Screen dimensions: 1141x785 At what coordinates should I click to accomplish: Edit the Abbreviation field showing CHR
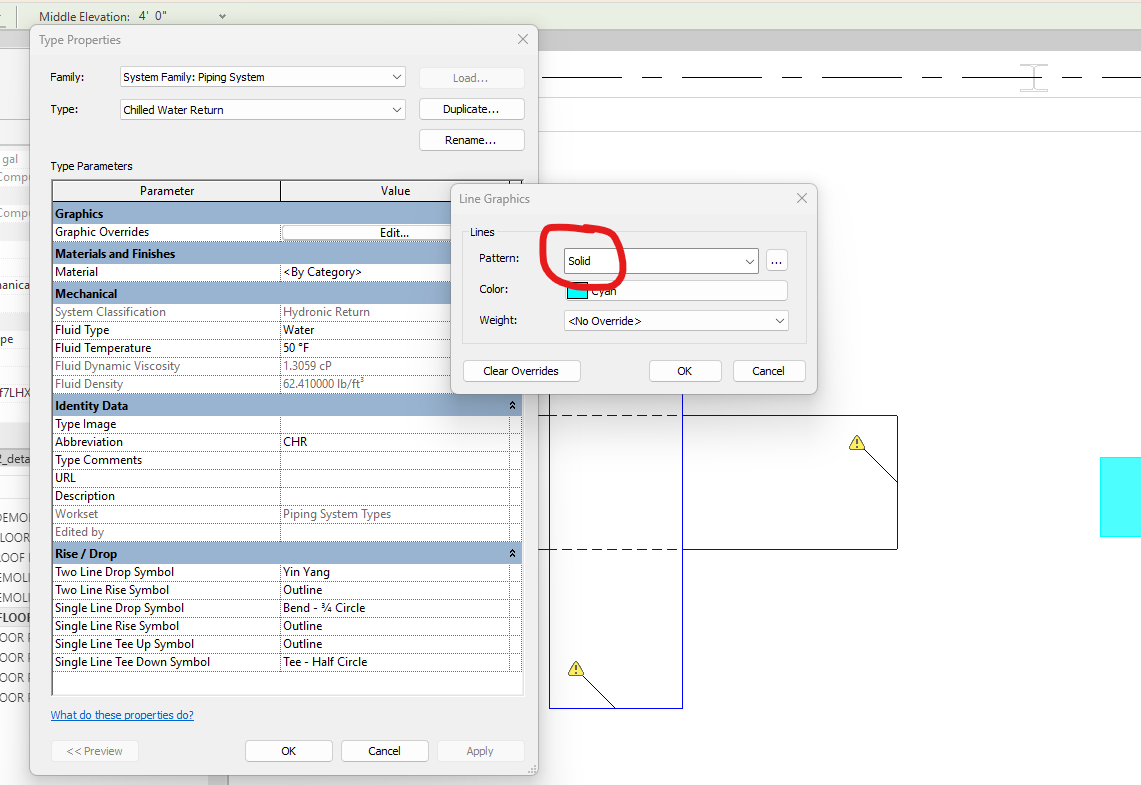[x=395, y=441]
